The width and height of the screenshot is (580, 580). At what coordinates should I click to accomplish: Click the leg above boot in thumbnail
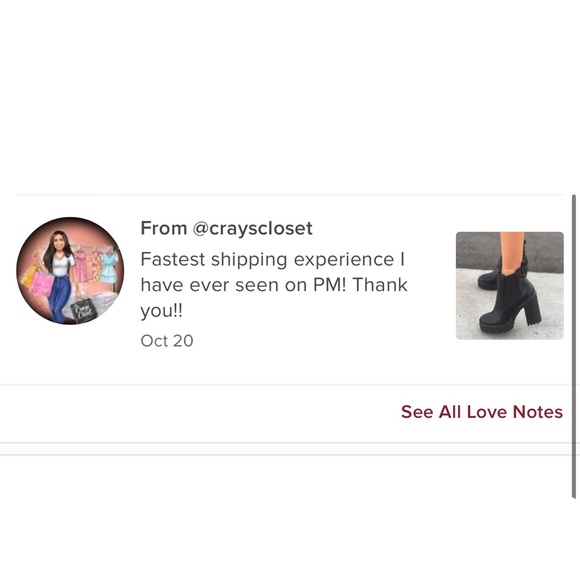tap(512, 253)
